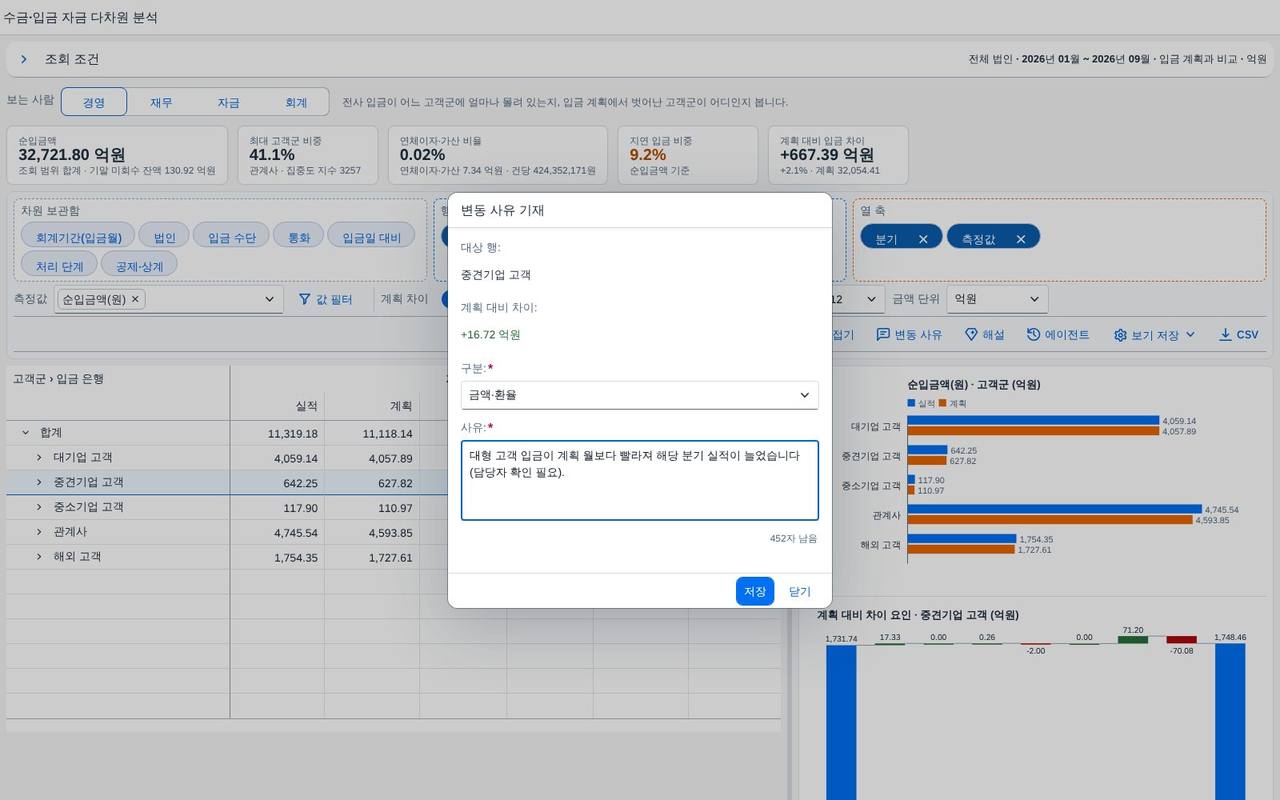Click the 해설 diamond icon
The height and width of the screenshot is (800, 1280).
[x=971, y=335]
